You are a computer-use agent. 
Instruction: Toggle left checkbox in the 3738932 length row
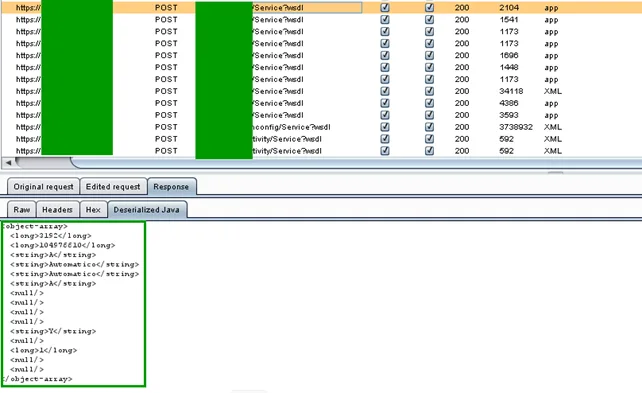(x=385, y=127)
